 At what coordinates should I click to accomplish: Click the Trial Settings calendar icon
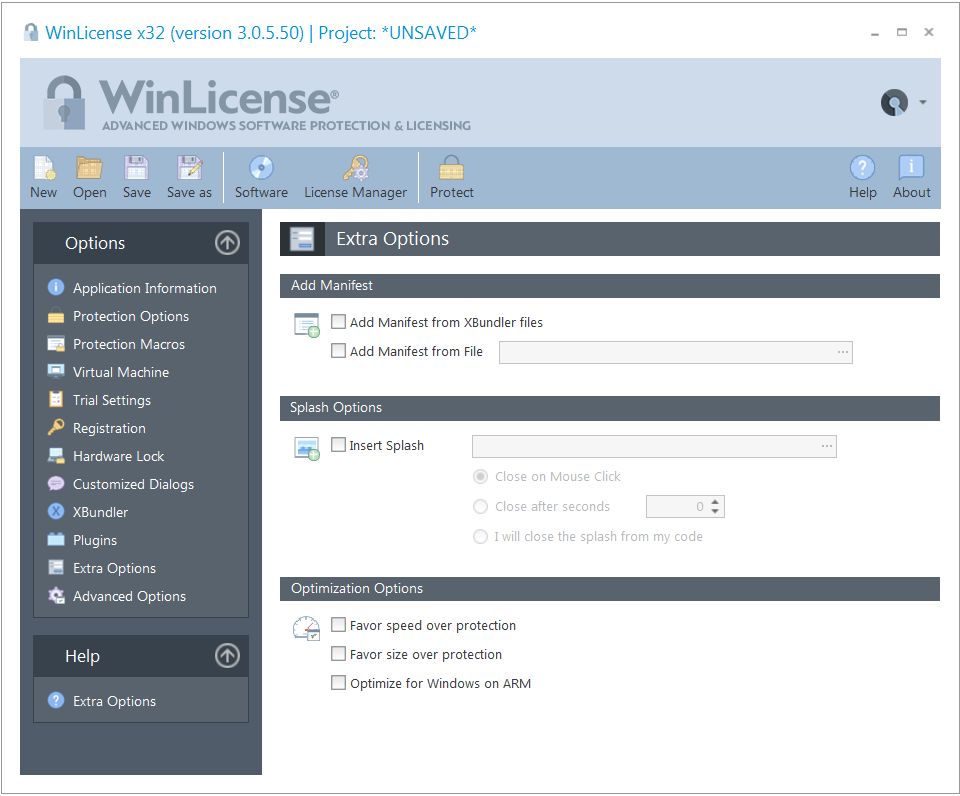coord(56,399)
